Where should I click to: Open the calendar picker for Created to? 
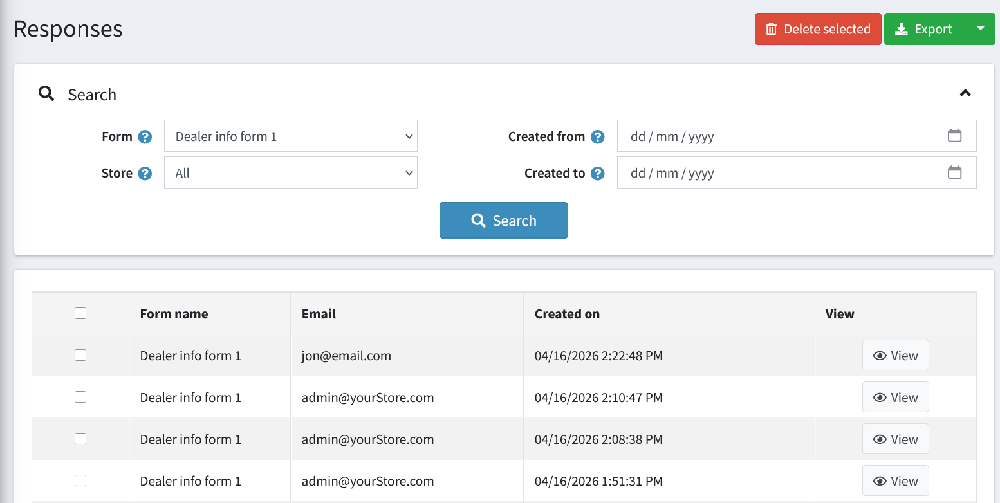955,172
